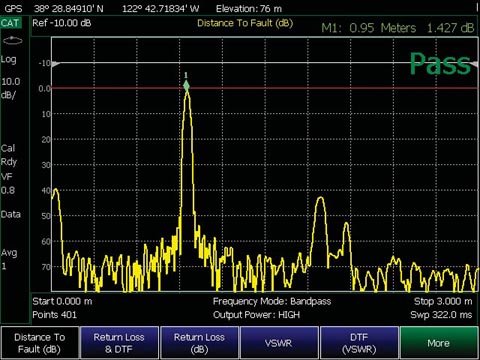Viewport: 480px width, 360px height.
Task: Click the Log scale indicator
Action: click(9, 60)
